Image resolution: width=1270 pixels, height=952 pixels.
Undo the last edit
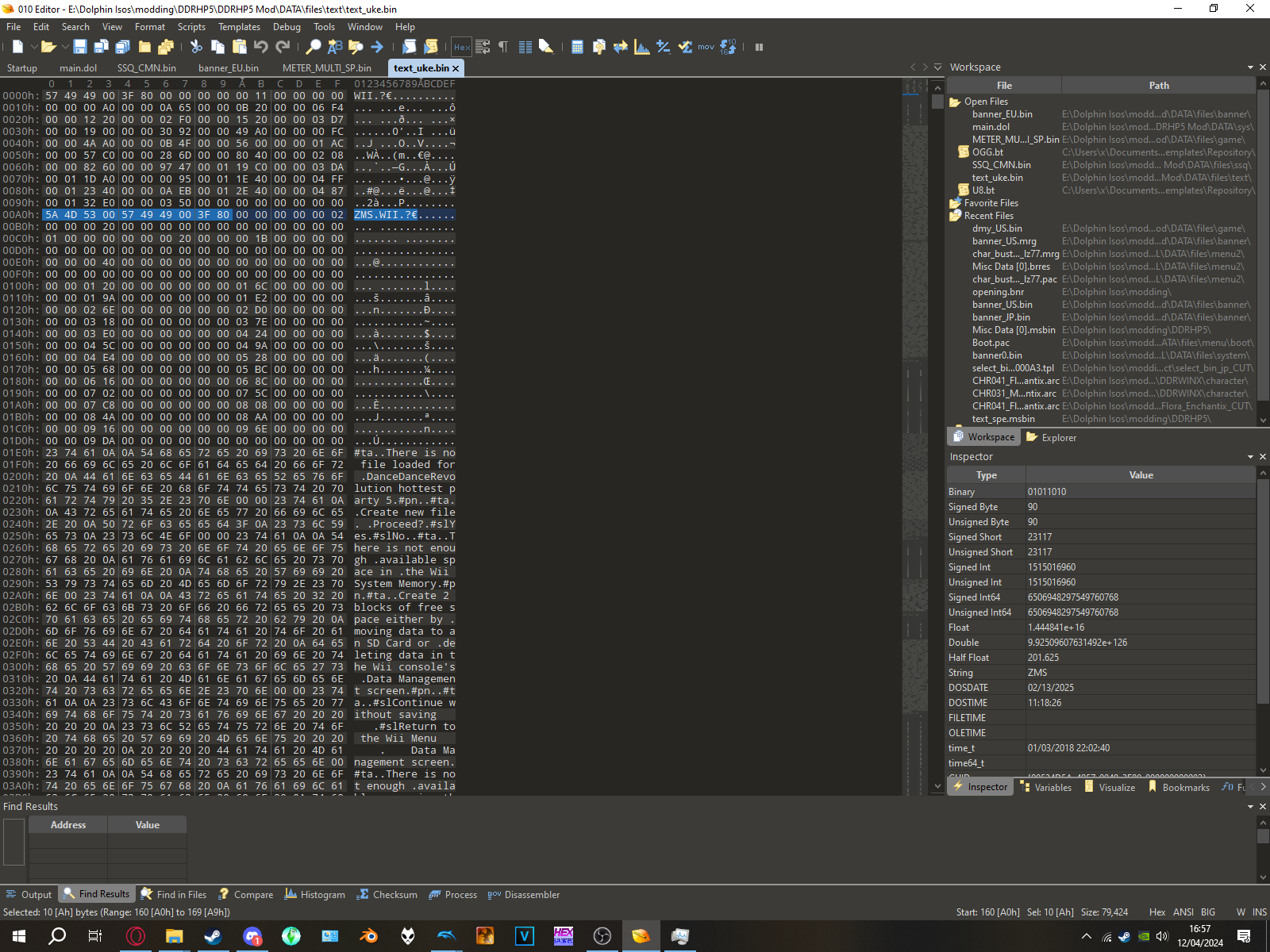pyautogui.click(x=260, y=47)
